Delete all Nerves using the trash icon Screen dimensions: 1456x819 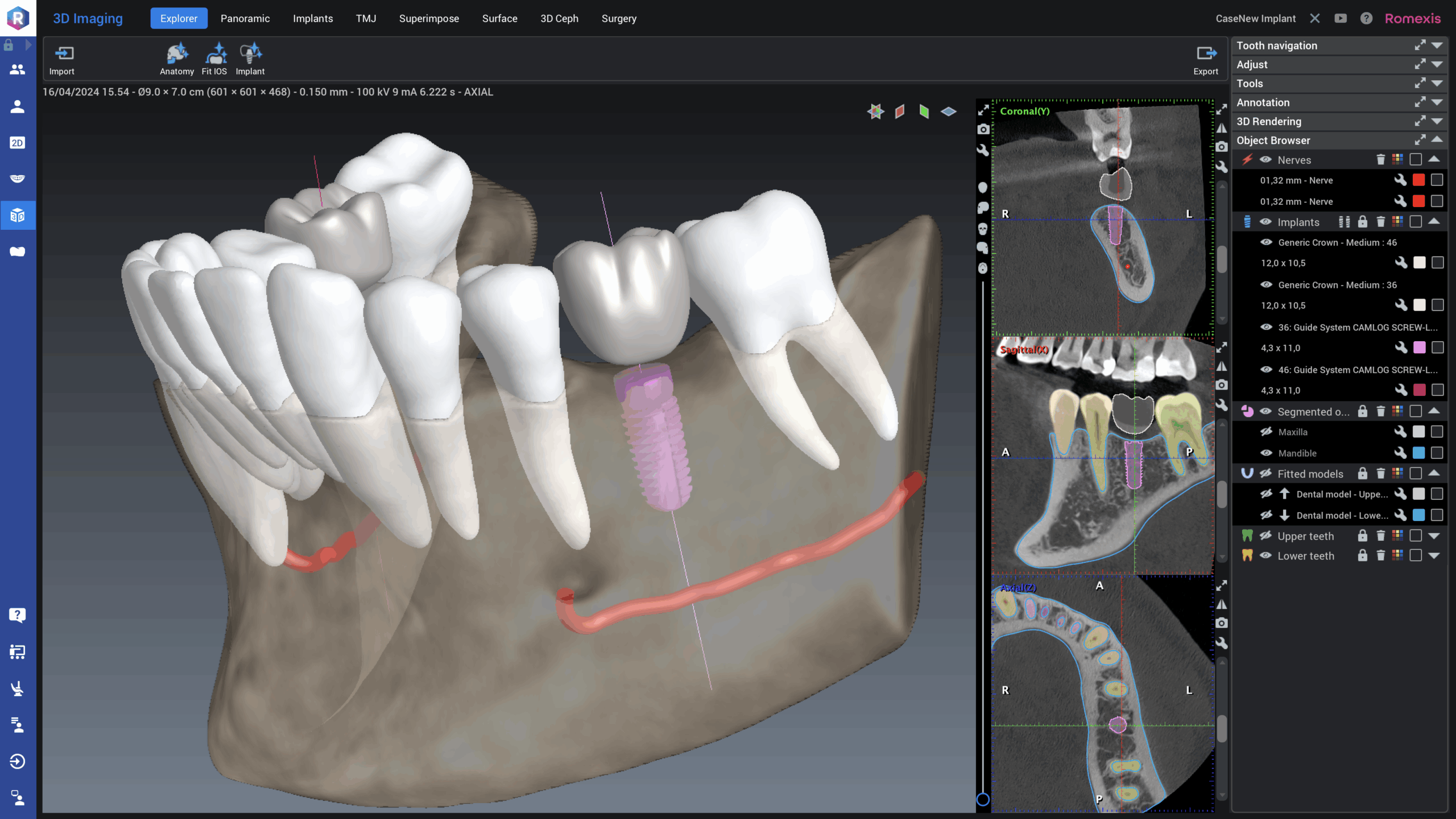coord(1380,160)
